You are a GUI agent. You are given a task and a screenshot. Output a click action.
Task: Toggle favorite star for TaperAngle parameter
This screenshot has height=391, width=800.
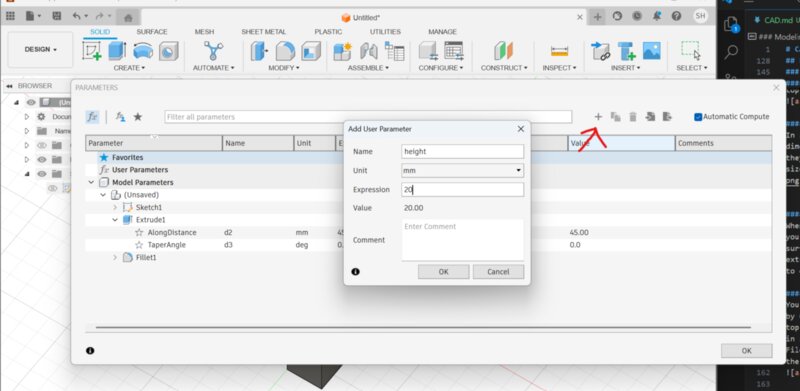tap(139, 245)
